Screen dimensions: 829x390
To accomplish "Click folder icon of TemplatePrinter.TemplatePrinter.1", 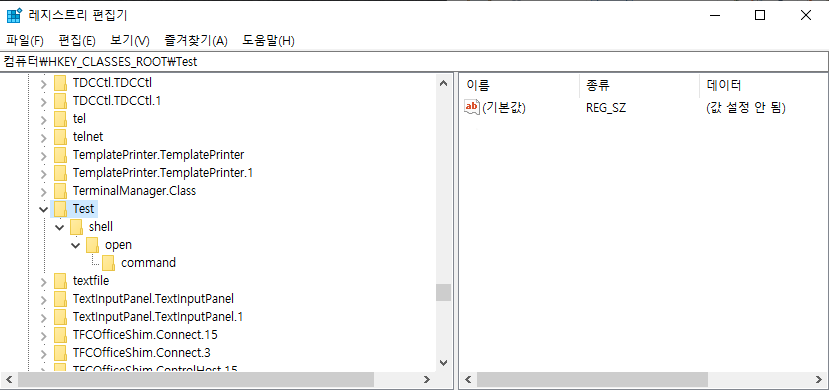I will click(x=61, y=173).
